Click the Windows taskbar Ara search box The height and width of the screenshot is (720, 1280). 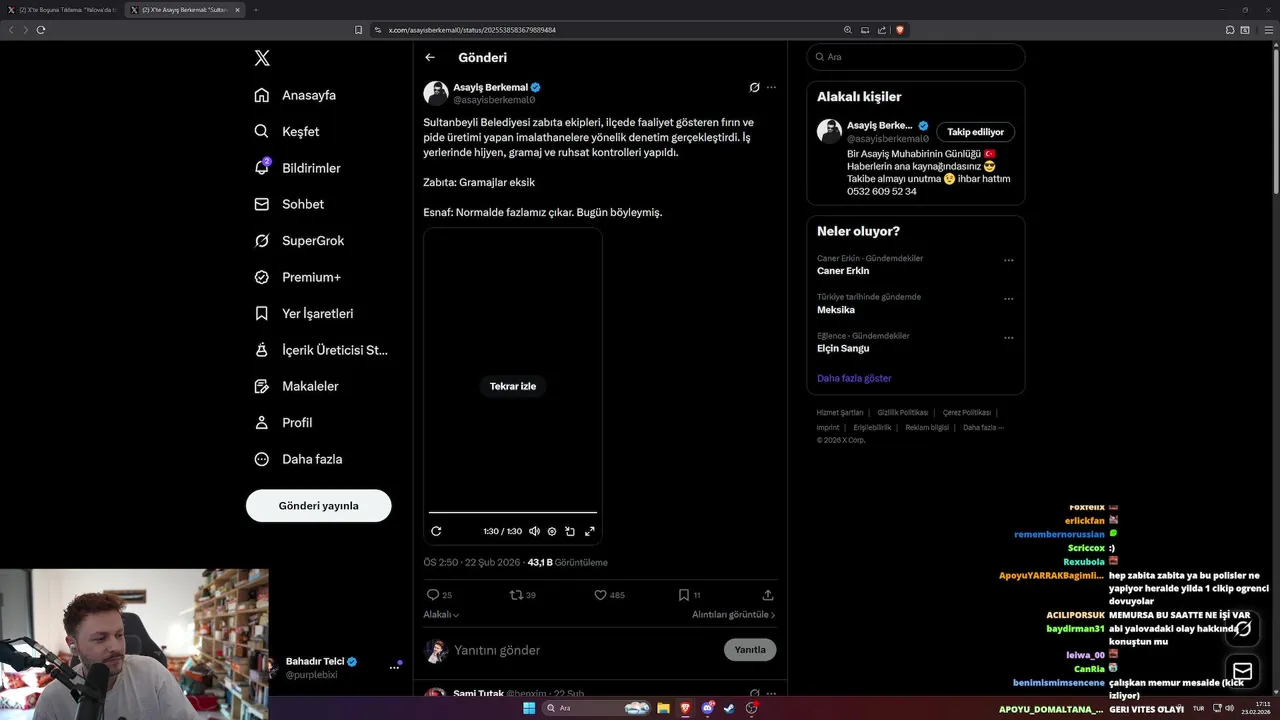(597, 708)
